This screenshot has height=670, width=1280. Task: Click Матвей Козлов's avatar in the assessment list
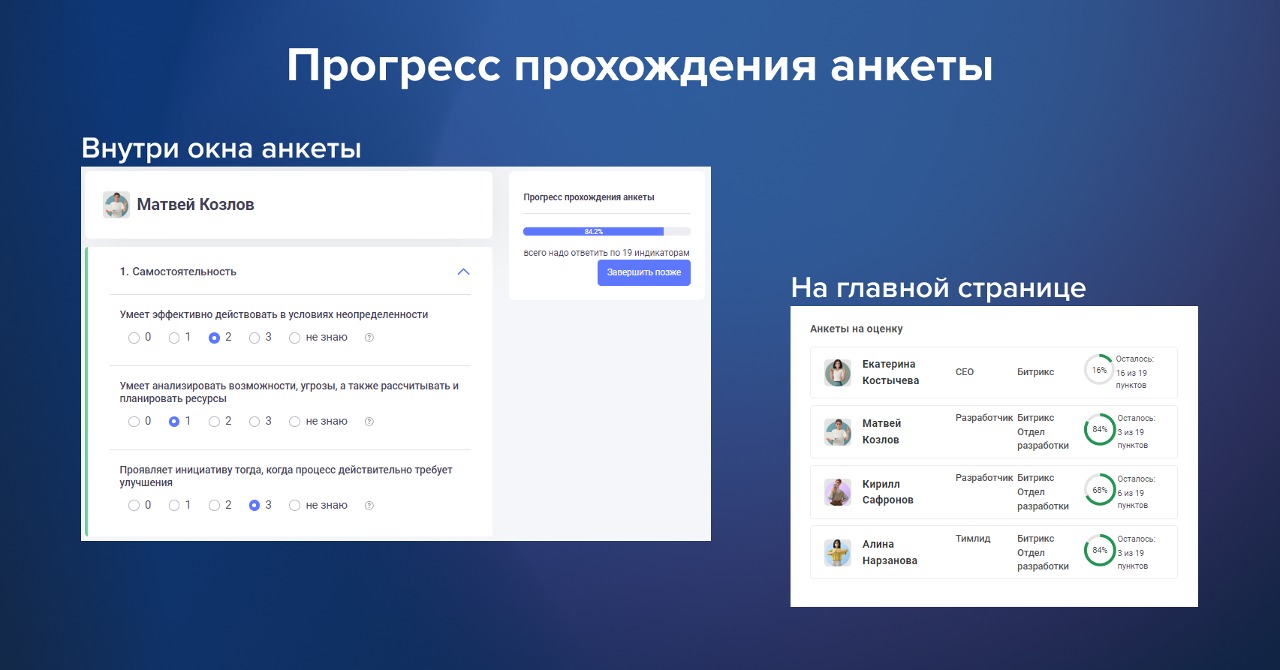point(837,432)
